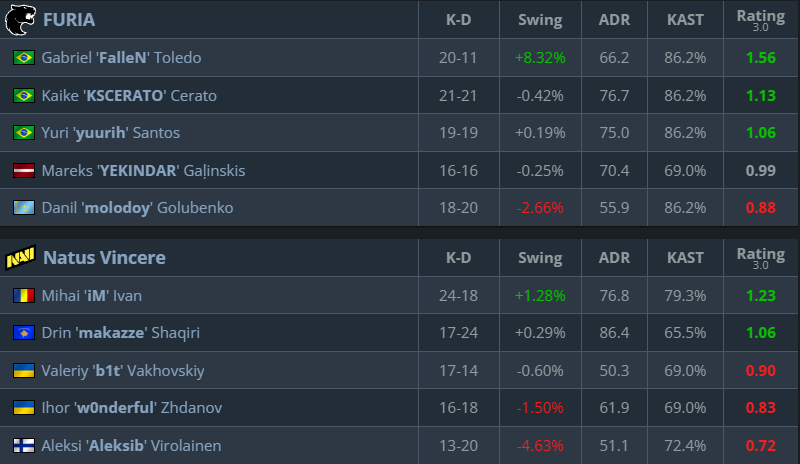Viewport: 800px width, 464px height.
Task: Click FURIA's Rating 3.0 column header
Action: (x=760, y=19)
